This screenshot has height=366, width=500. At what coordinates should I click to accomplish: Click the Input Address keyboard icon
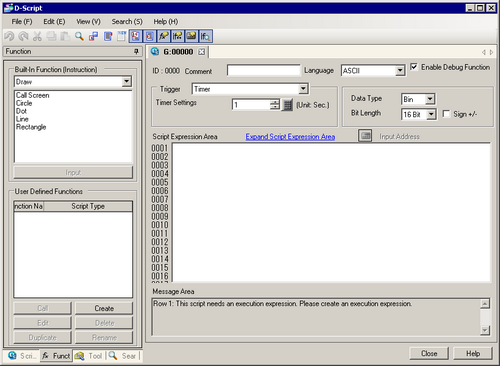coord(365,136)
